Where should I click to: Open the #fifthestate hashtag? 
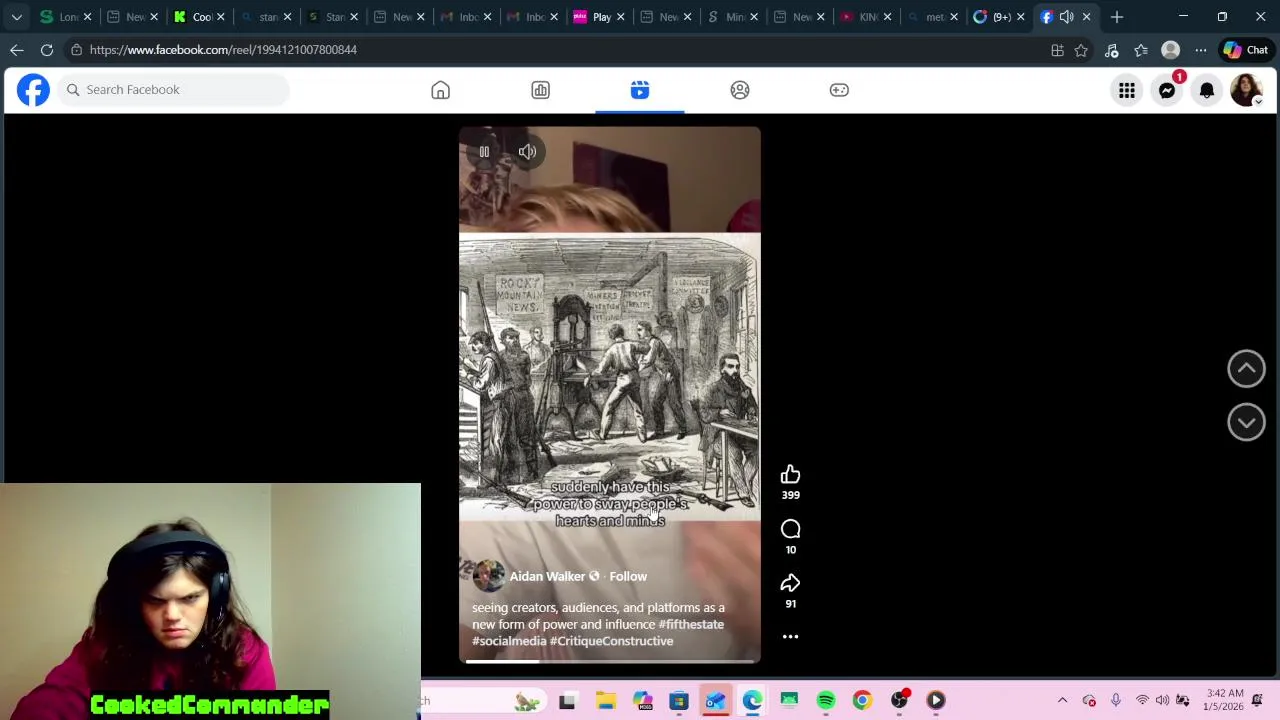pyautogui.click(x=691, y=625)
